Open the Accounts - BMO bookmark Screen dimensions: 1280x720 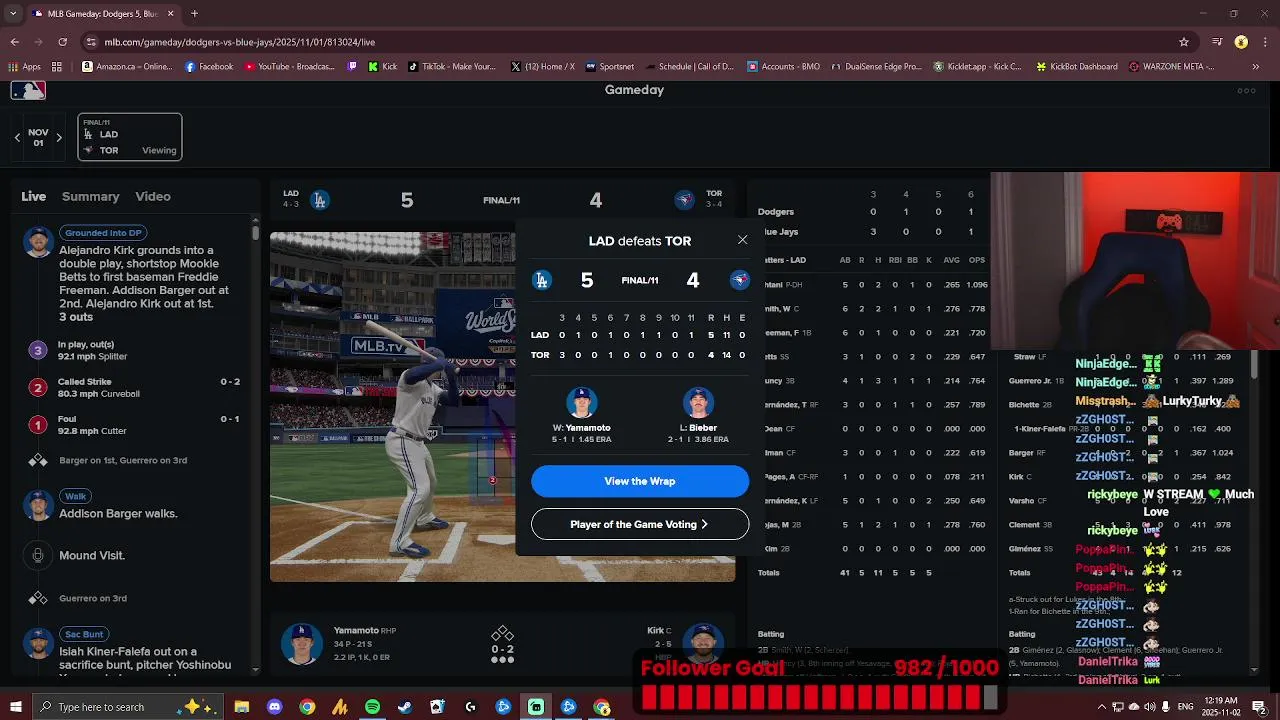click(x=783, y=67)
